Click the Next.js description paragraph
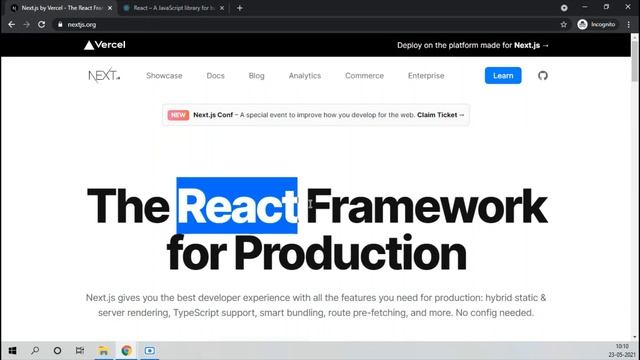The image size is (640, 360). tap(316, 305)
